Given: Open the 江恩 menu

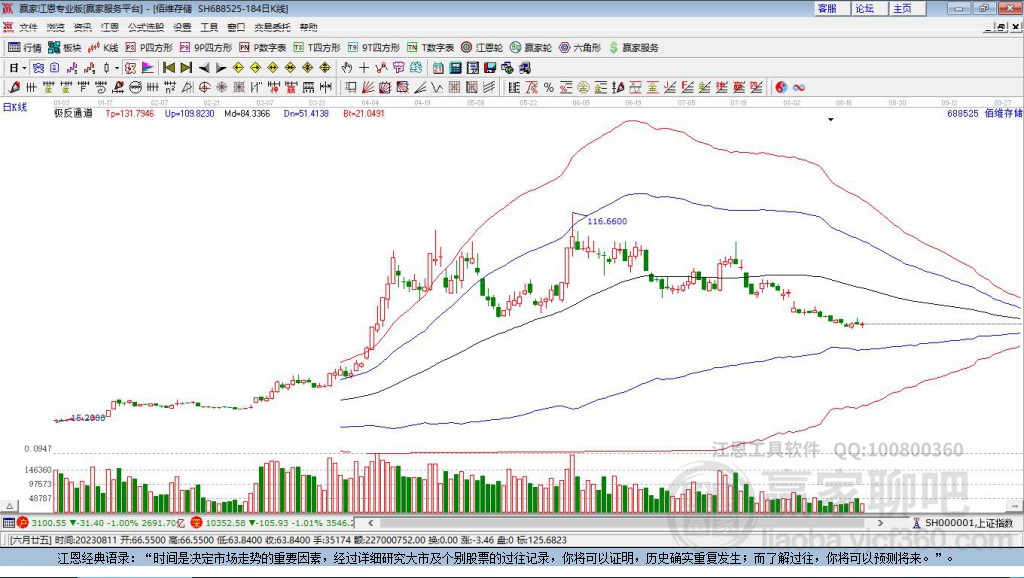Looking at the screenshot, I should [x=110, y=27].
